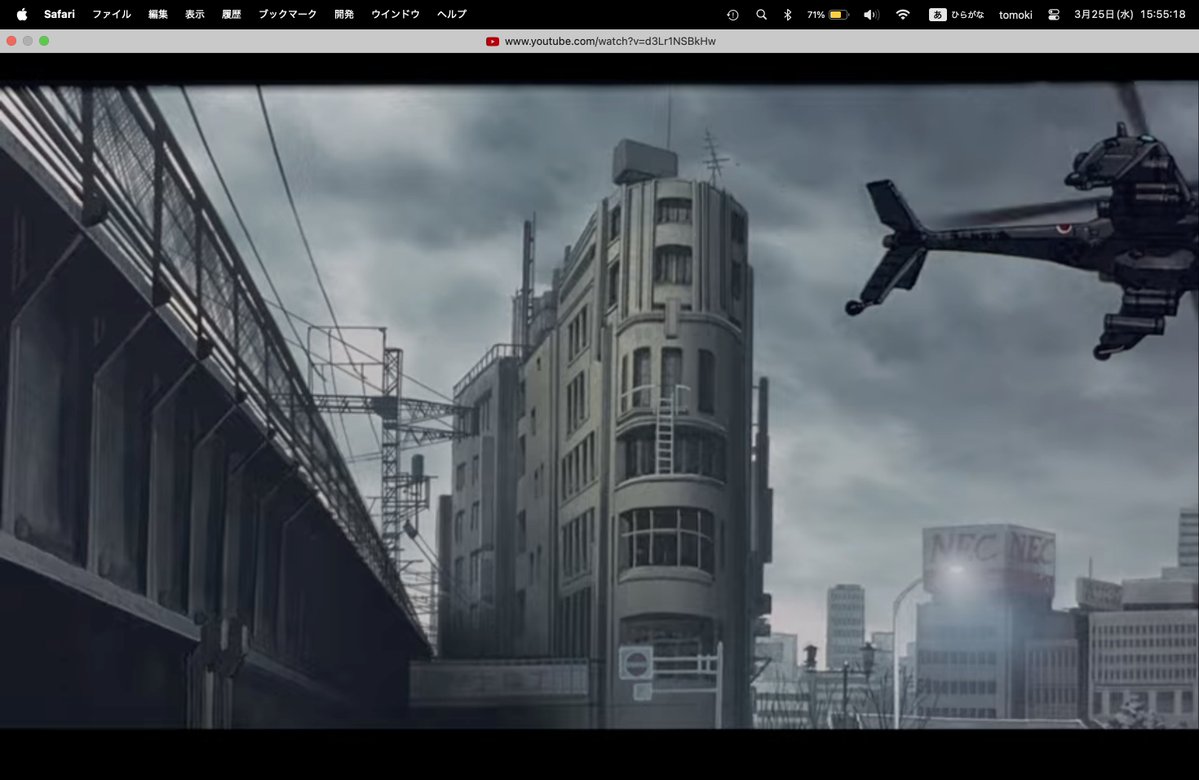Open Time Machine status icon
Image resolution: width=1199 pixels, height=780 pixels.
tap(733, 15)
